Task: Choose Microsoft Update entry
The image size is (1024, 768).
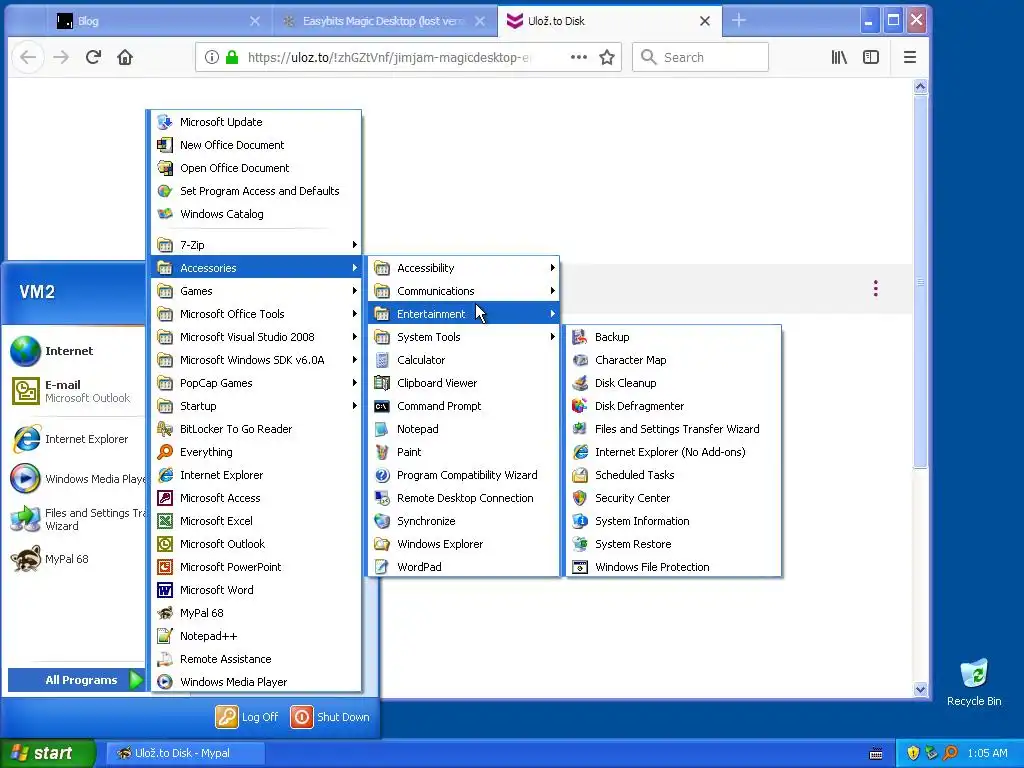Action: click(256, 122)
